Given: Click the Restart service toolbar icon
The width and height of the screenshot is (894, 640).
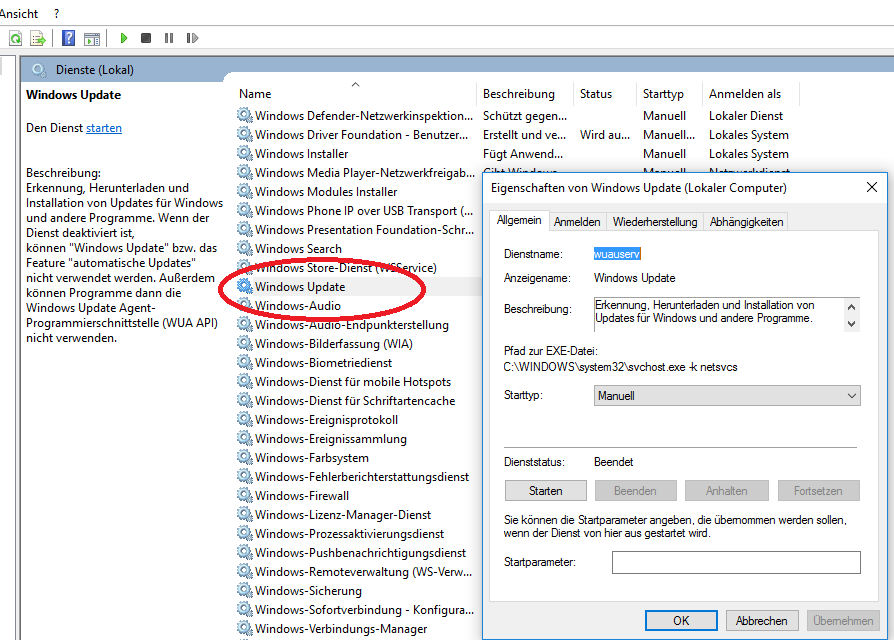Looking at the screenshot, I should tap(192, 38).
